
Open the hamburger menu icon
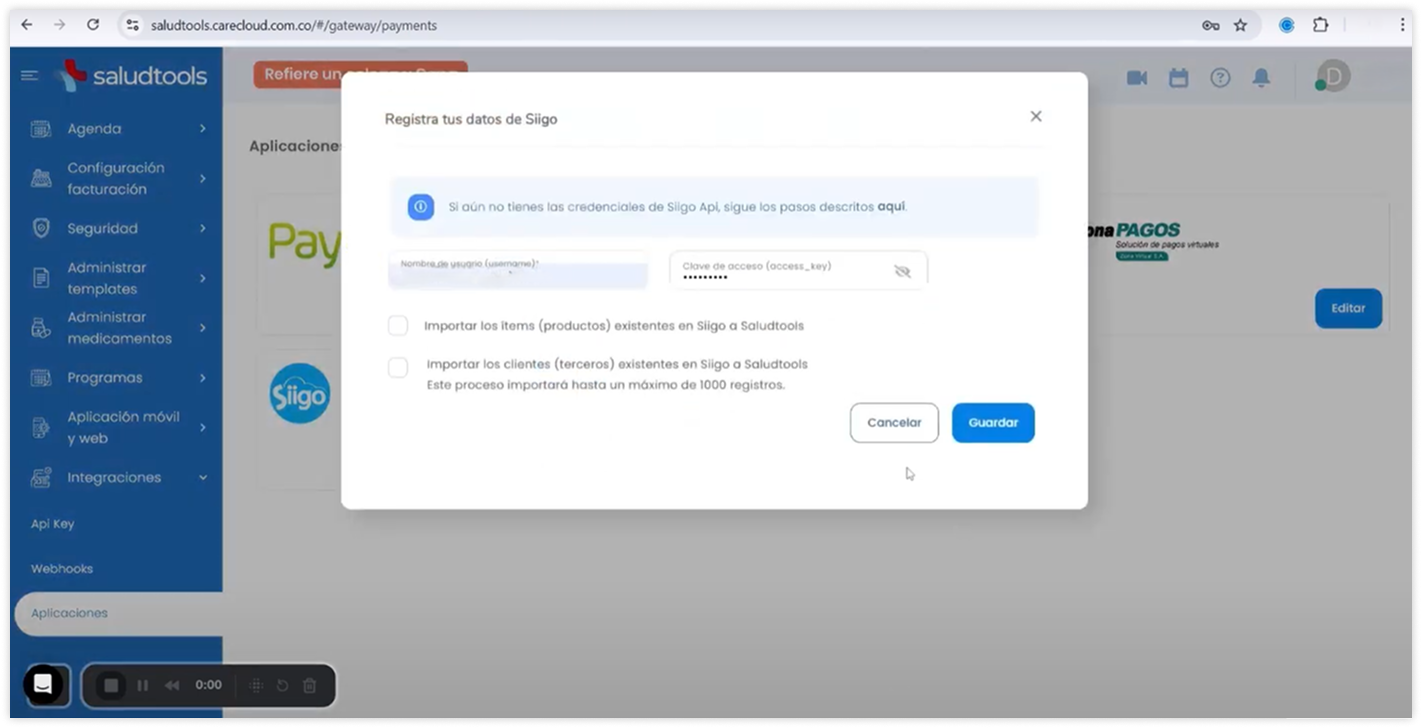30,76
